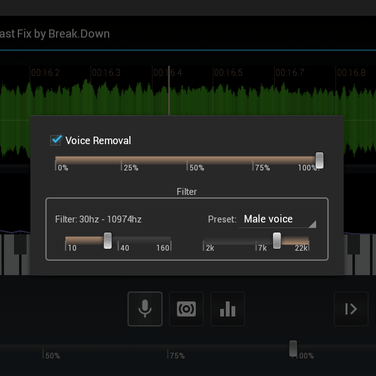Tap the surround sound effect icon
Viewport: 376px width, 376px height.
coord(186,309)
